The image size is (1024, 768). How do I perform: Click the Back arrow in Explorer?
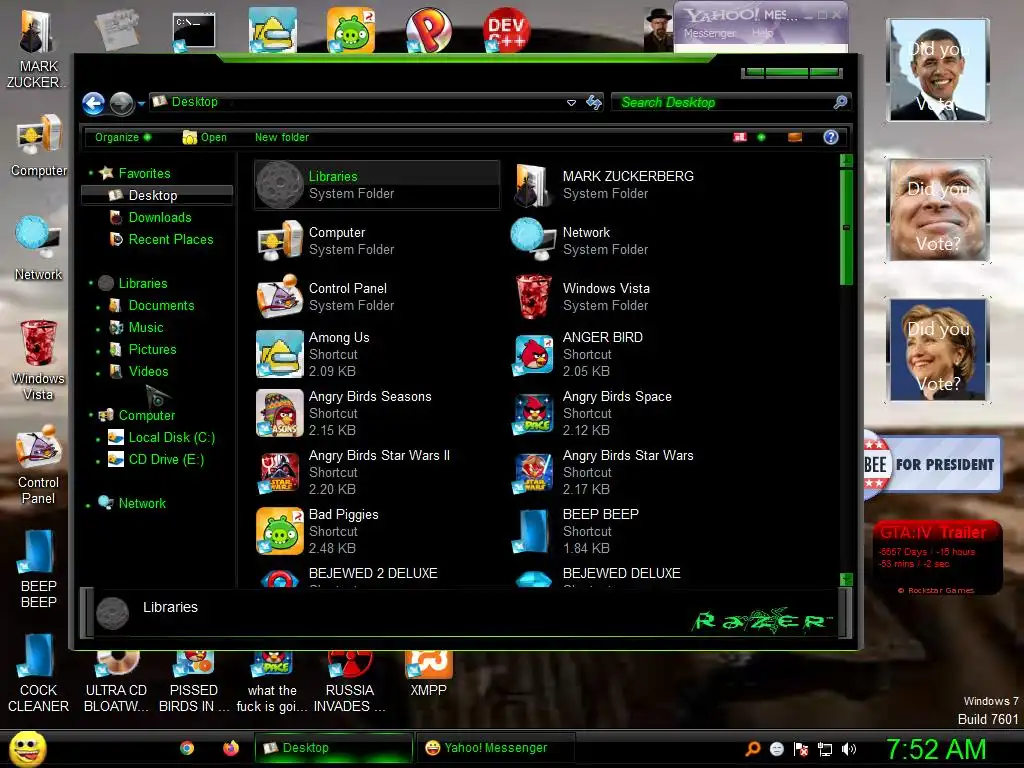[93, 103]
